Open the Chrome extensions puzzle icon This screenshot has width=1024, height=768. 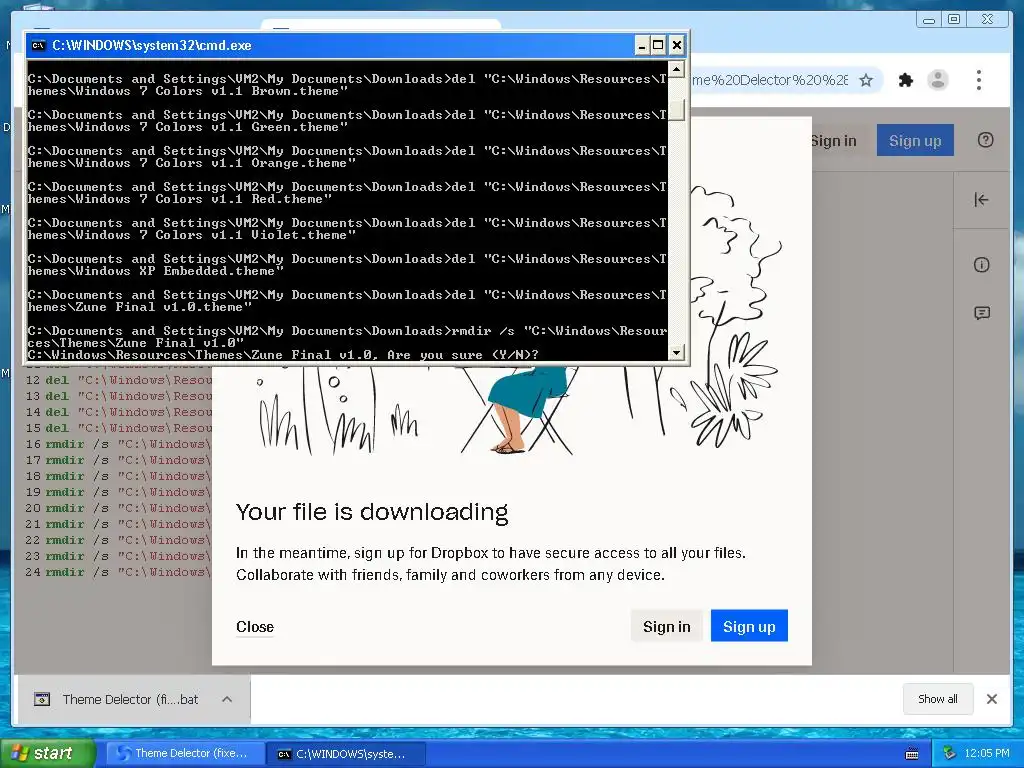(x=905, y=80)
